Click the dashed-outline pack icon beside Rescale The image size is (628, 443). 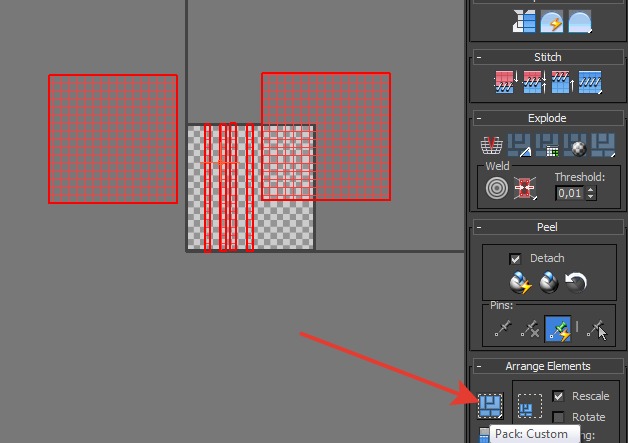point(530,403)
